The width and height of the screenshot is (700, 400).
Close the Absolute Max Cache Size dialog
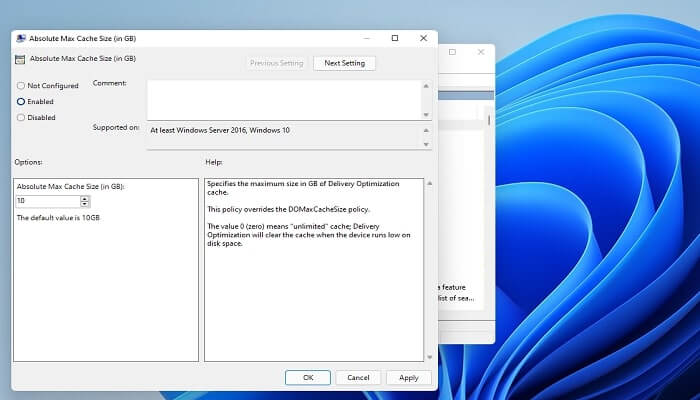click(x=423, y=38)
